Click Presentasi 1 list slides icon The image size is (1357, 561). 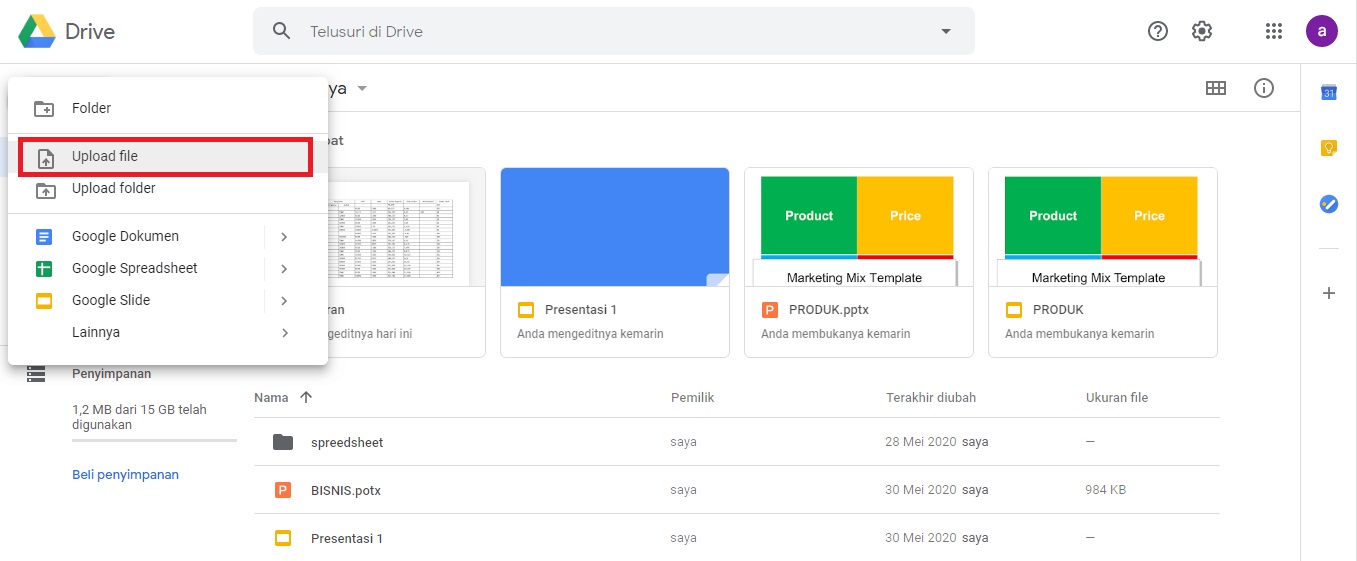tap(283, 538)
